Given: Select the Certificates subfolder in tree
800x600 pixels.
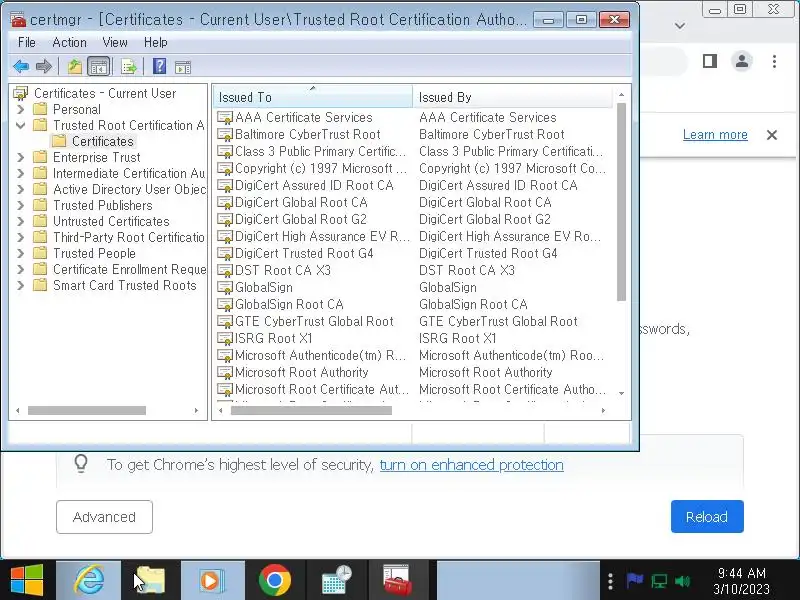Looking at the screenshot, I should tap(103, 141).
